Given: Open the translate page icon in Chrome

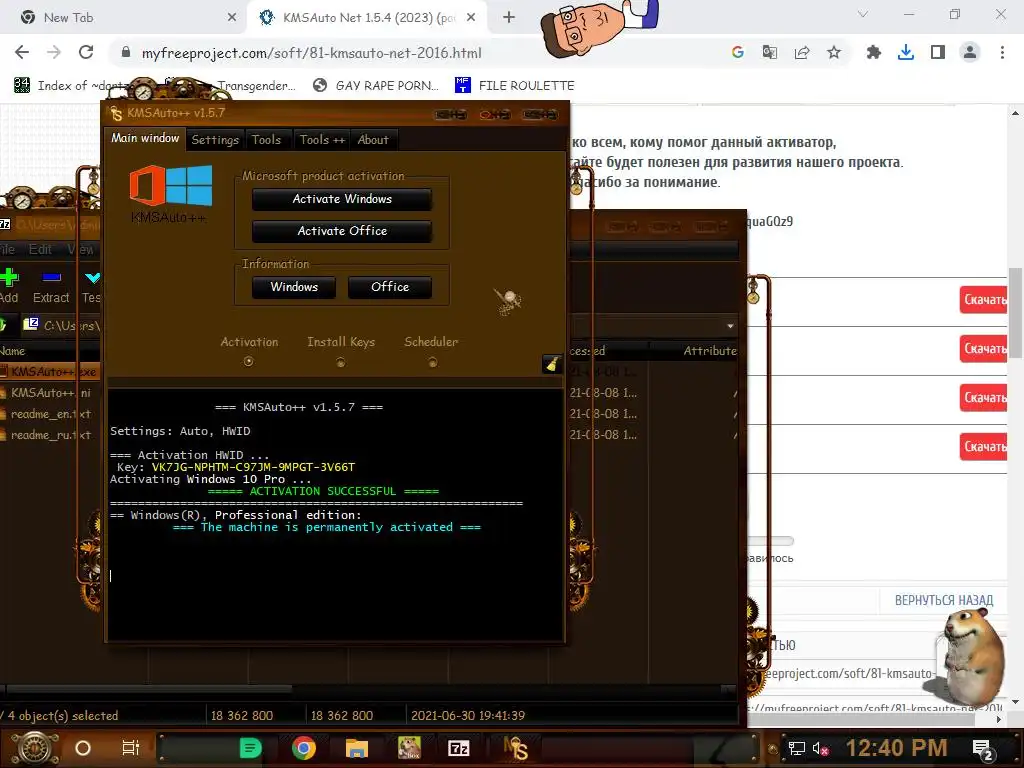Looking at the screenshot, I should click(769, 52).
